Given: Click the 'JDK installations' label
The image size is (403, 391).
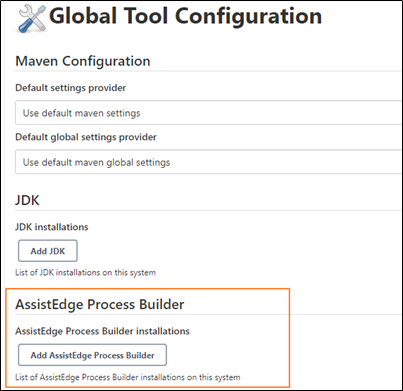Looking at the screenshot, I should click(52, 227).
